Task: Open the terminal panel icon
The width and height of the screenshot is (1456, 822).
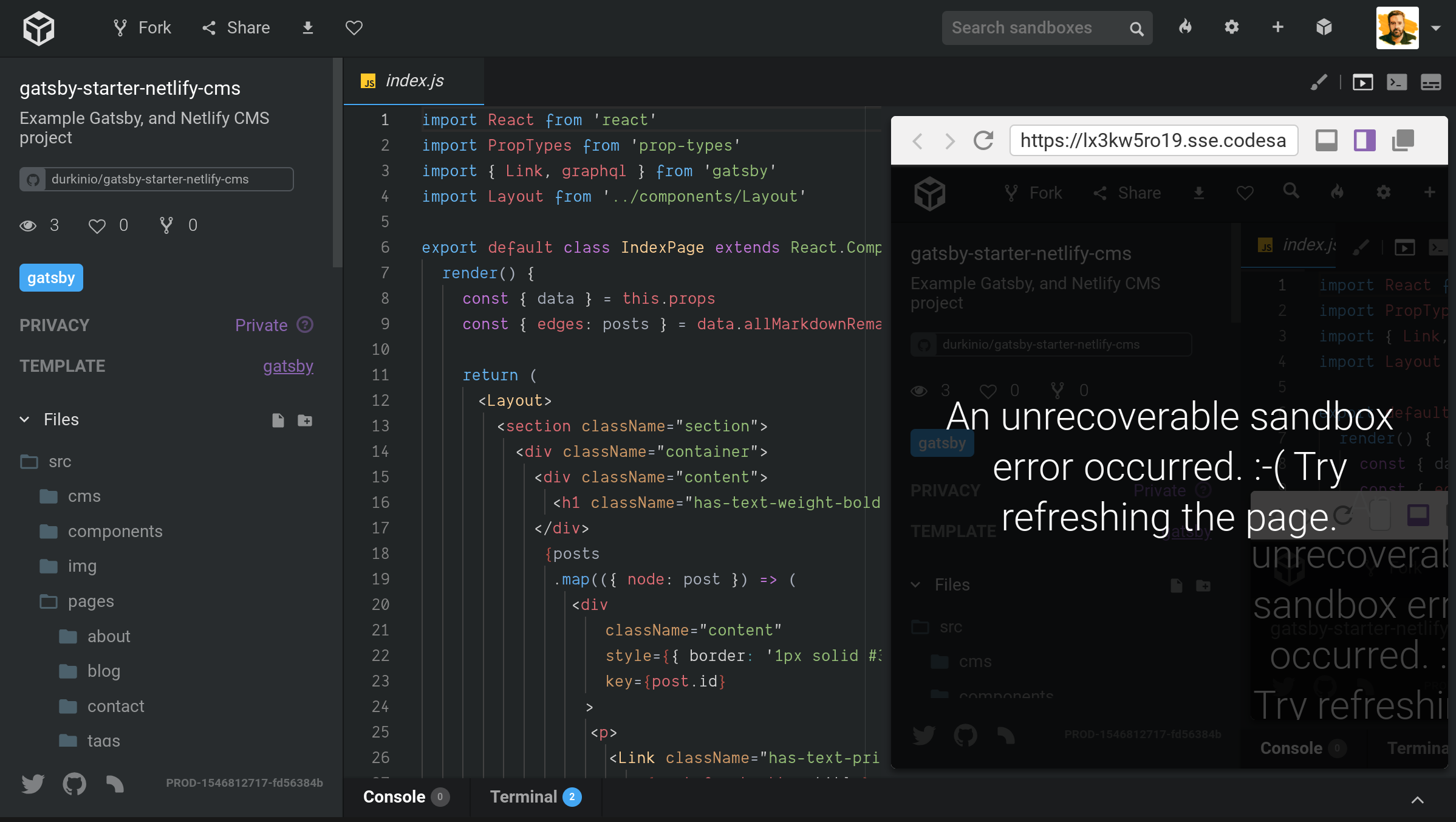Action: [x=1397, y=82]
